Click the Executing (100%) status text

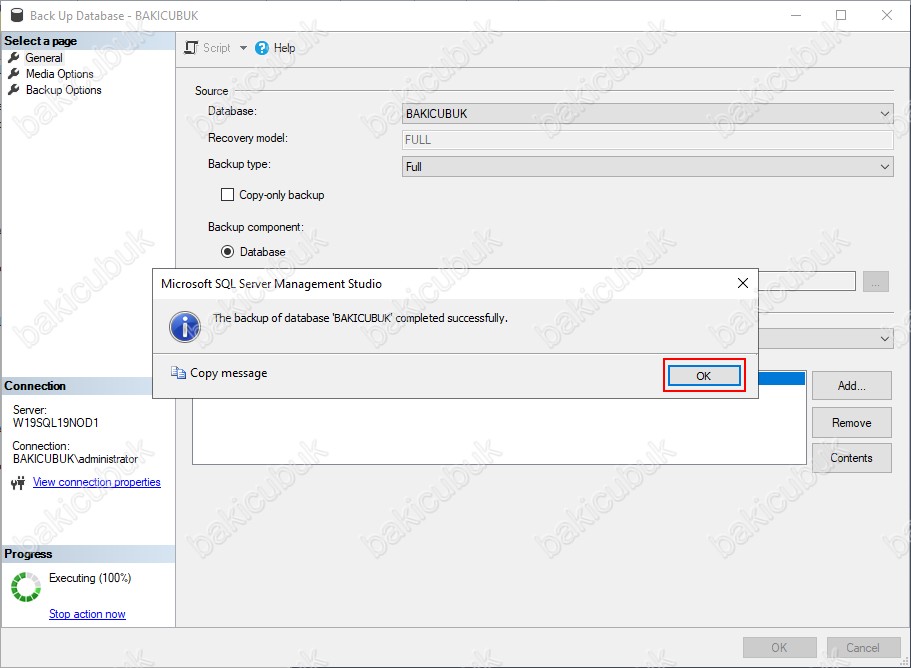90,578
